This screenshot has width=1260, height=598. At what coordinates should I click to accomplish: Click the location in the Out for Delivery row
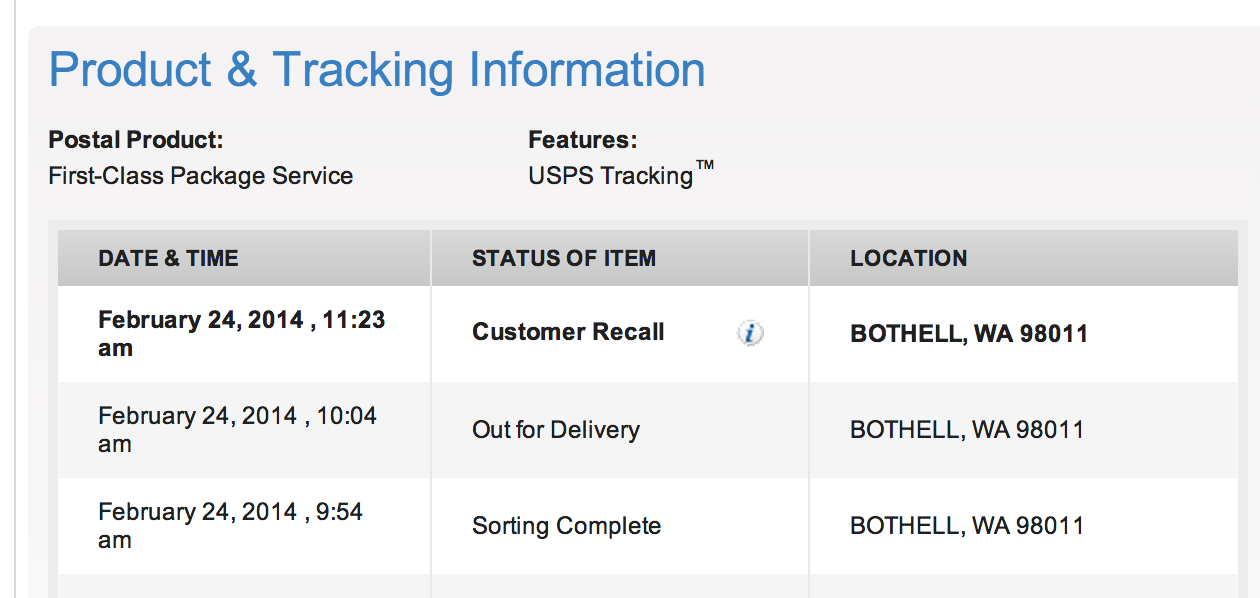click(967, 430)
